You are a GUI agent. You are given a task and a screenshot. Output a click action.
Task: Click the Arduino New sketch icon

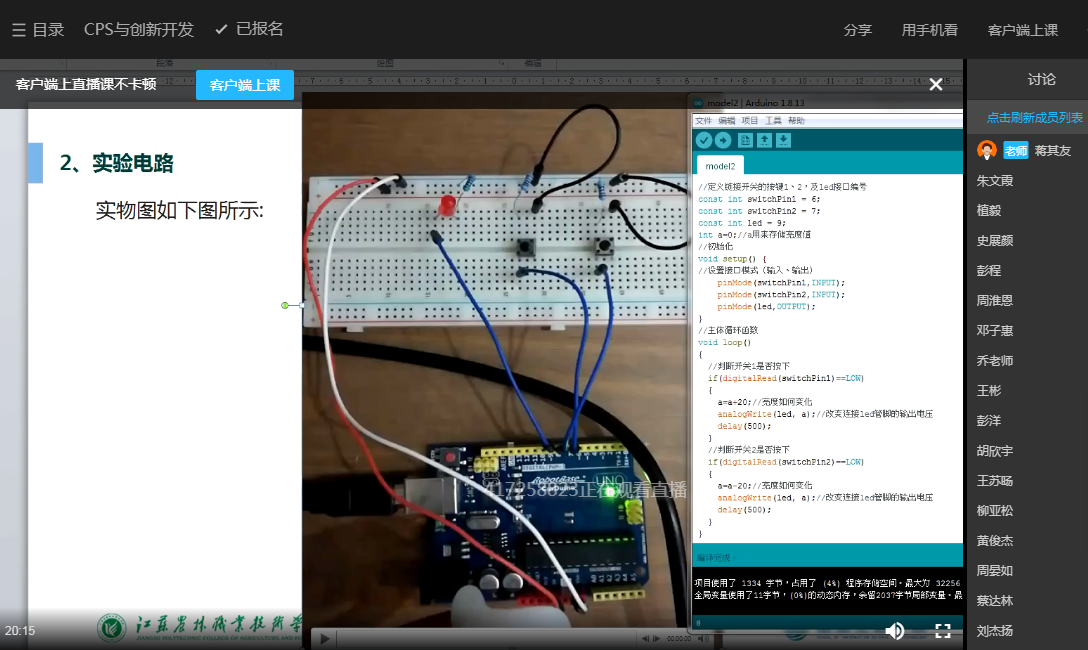coord(745,140)
